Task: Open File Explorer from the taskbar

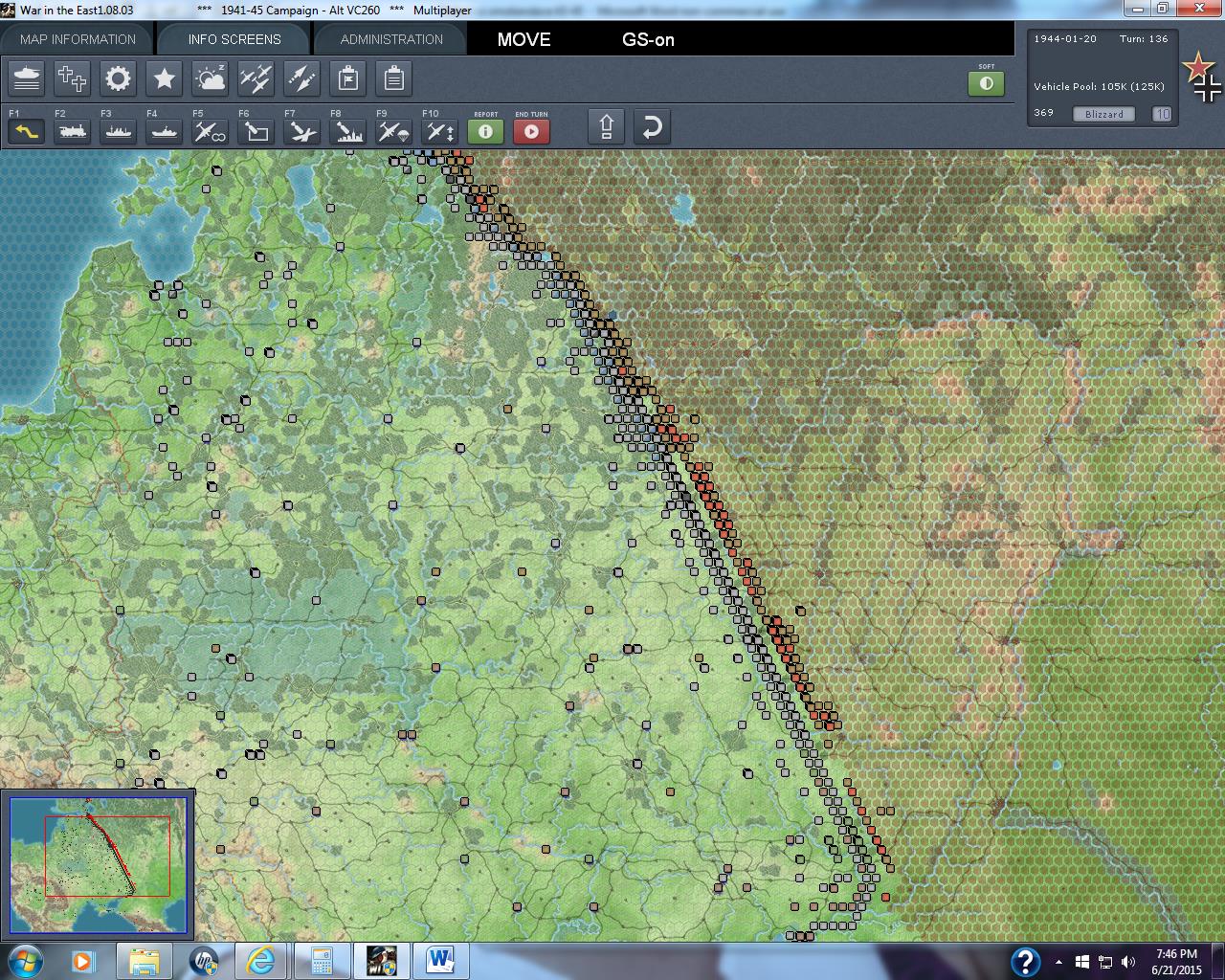Action: point(145,961)
